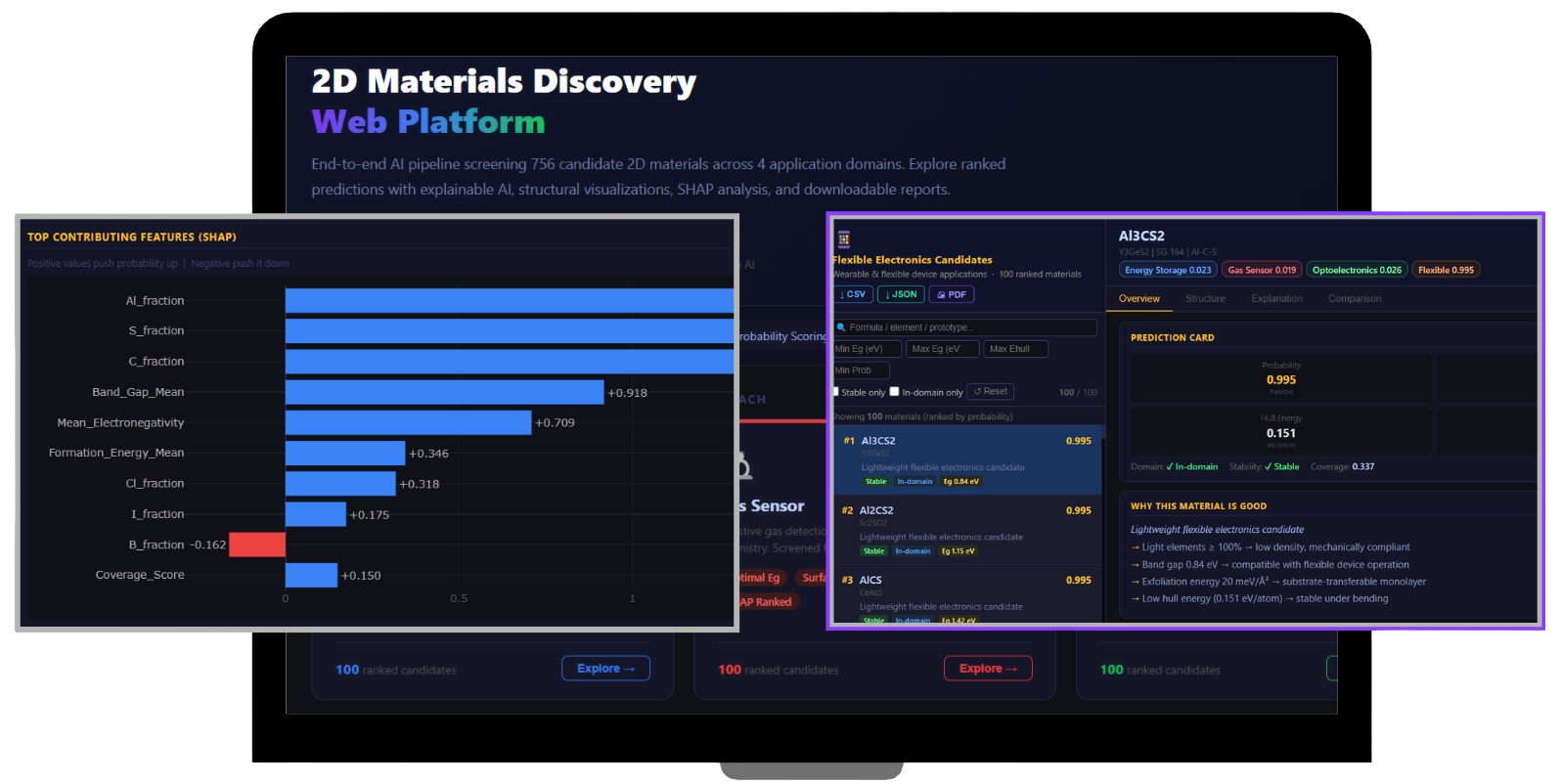Screen dimensions: 1561x784
Task: Click the Flexible 0.995 badge
Action: coord(1446,270)
